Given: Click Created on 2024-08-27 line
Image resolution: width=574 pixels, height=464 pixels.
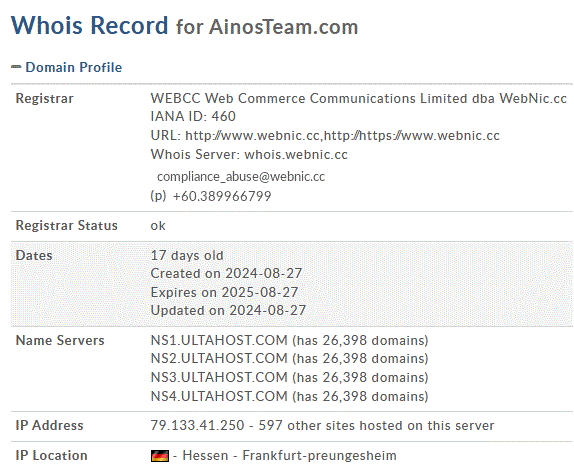Looking at the screenshot, I should point(226,273).
